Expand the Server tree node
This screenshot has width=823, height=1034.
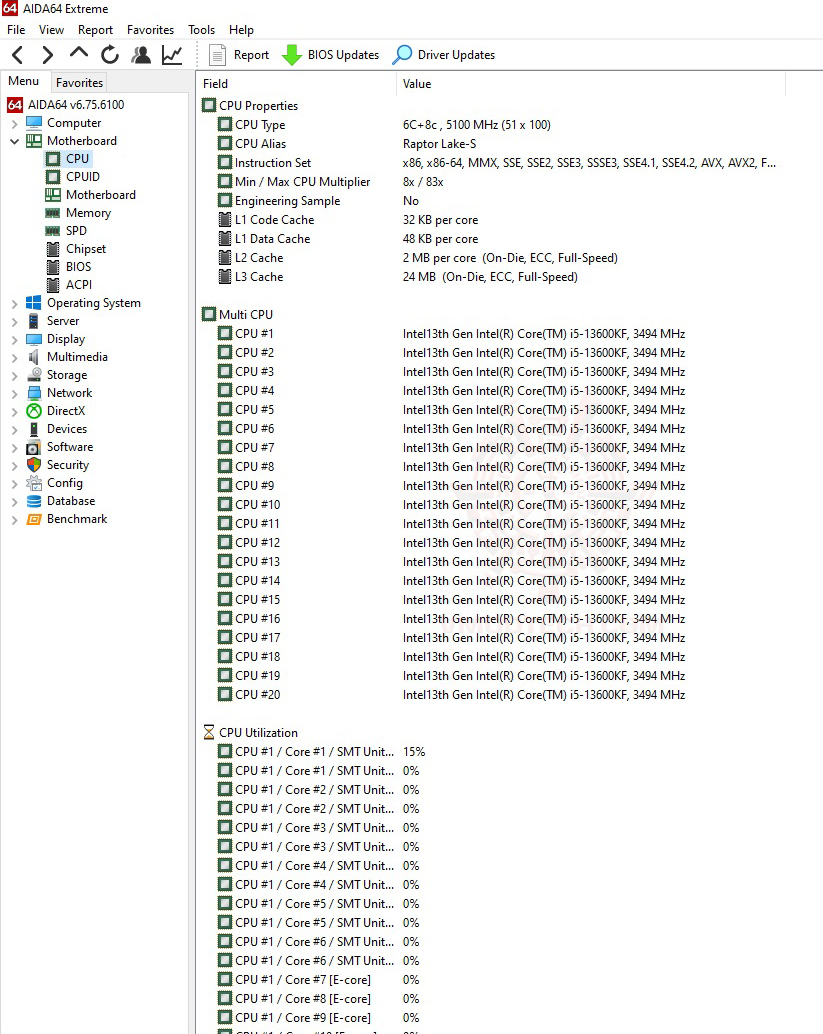coord(15,321)
